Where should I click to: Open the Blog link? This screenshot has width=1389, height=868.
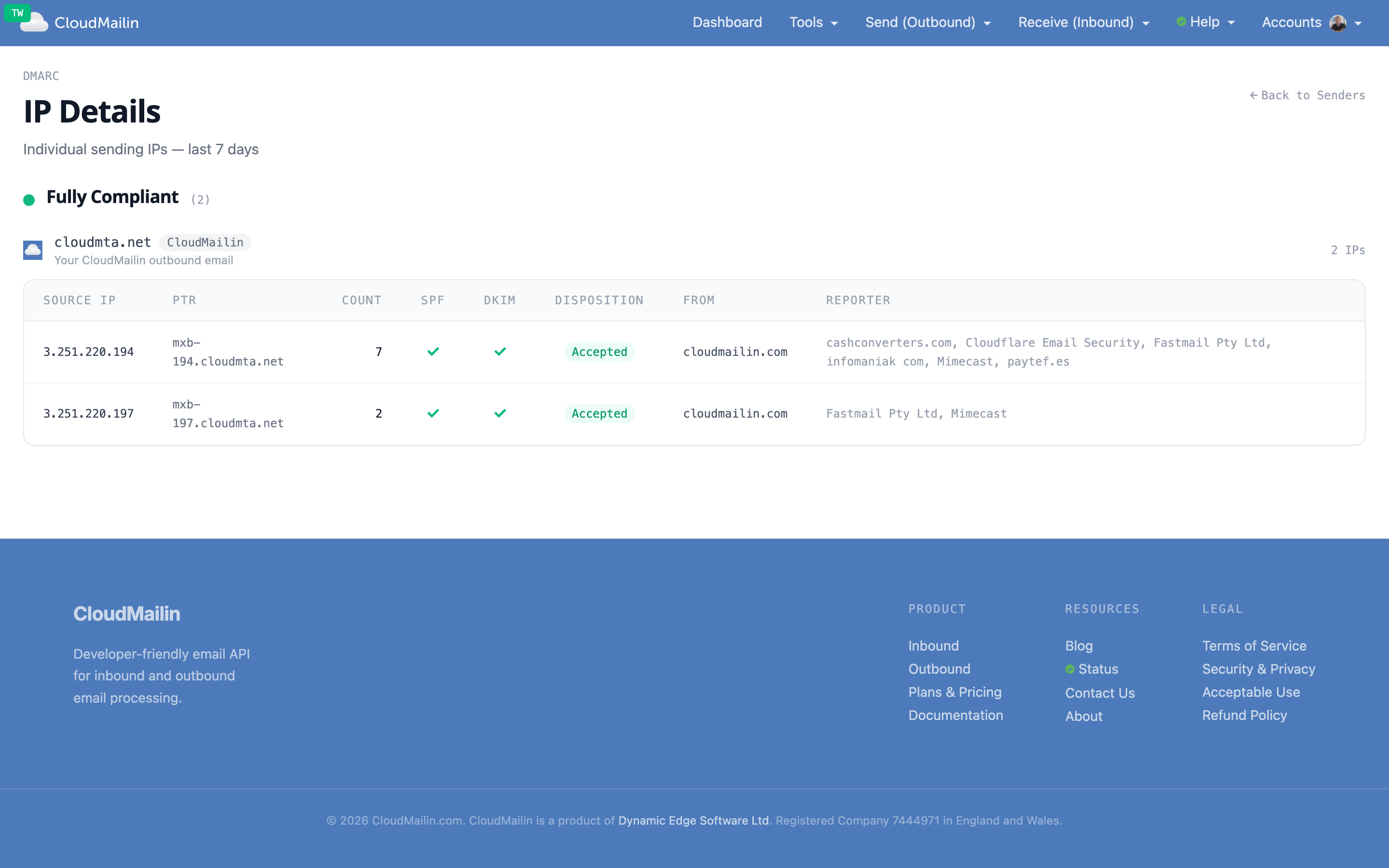click(1079, 646)
